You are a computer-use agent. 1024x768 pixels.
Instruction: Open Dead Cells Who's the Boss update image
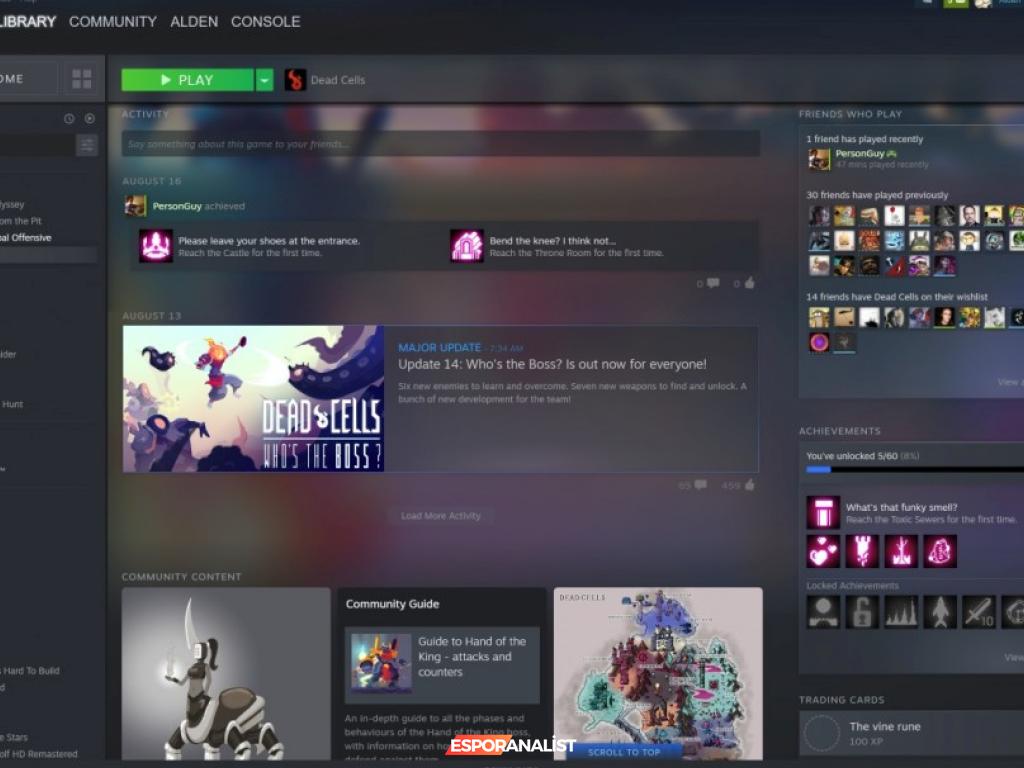[253, 399]
